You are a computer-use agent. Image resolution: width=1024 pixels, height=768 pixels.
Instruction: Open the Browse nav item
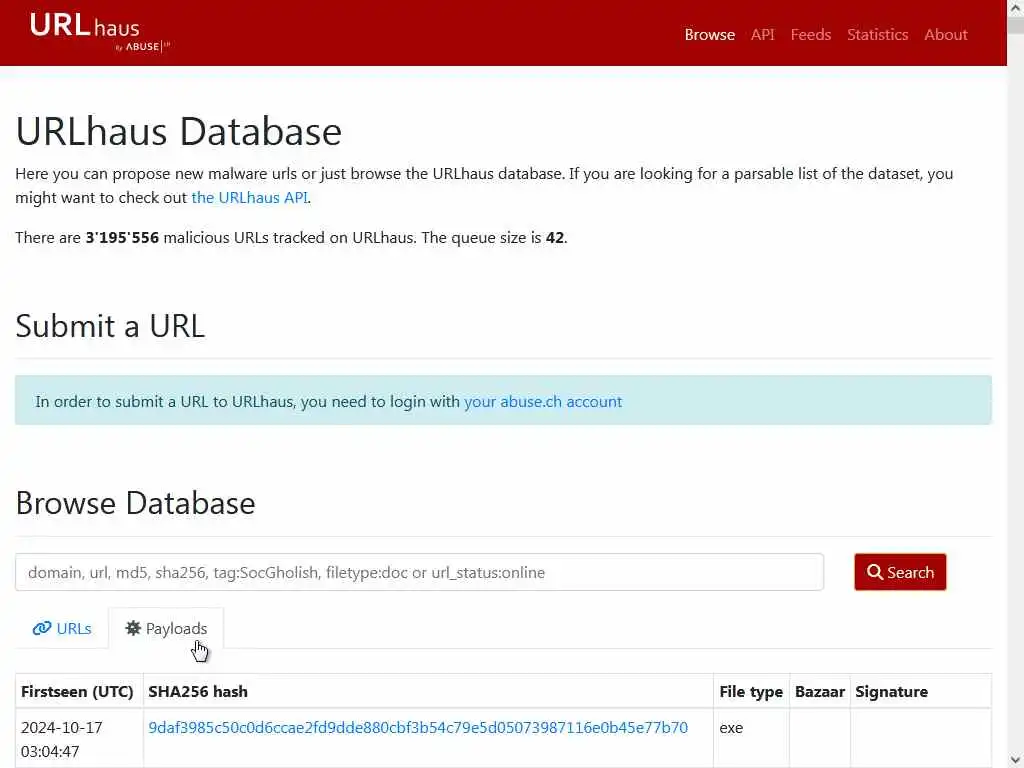coord(709,35)
